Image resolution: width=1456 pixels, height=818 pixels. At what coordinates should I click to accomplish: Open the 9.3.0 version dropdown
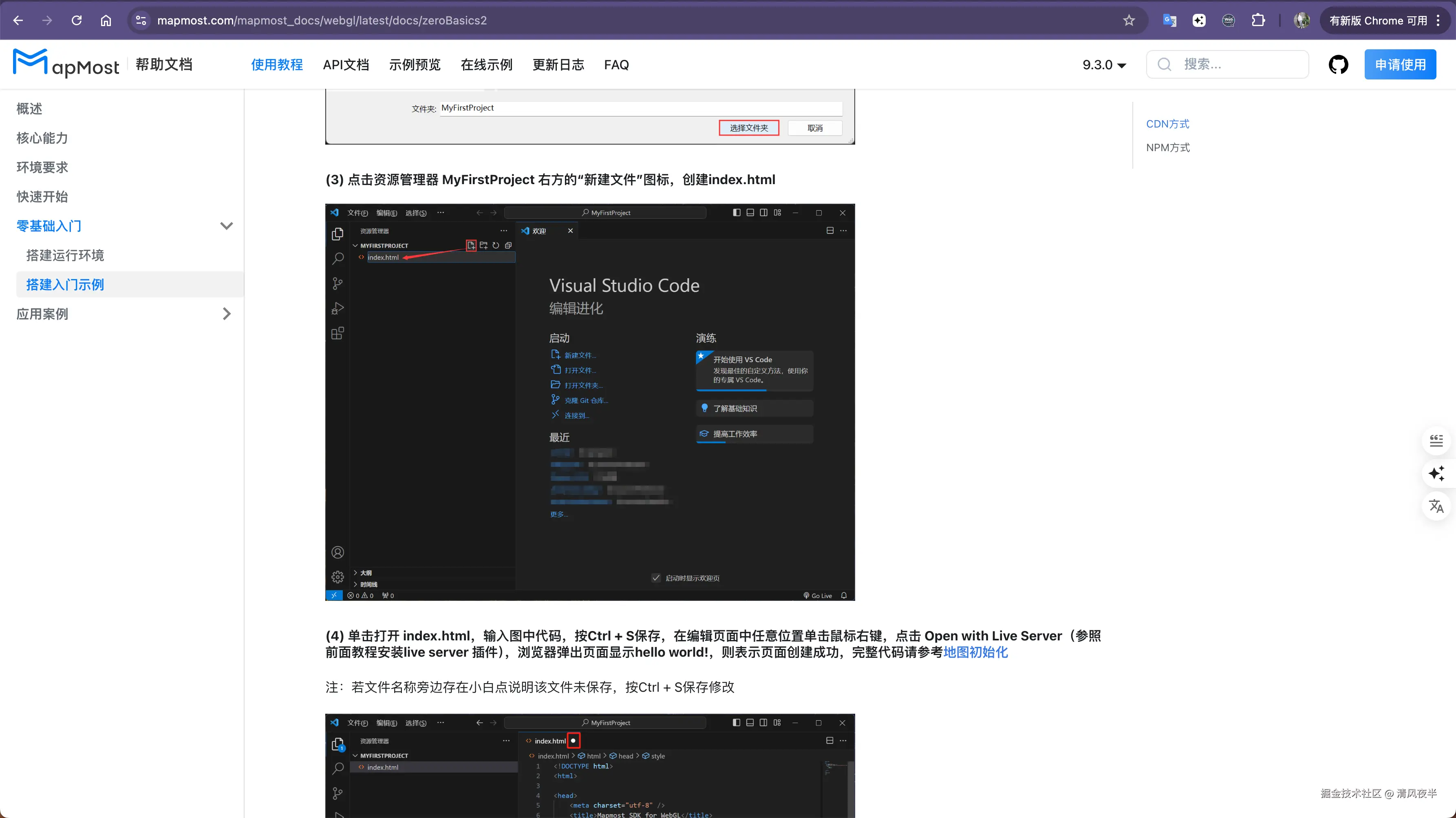tap(1104, 65)
